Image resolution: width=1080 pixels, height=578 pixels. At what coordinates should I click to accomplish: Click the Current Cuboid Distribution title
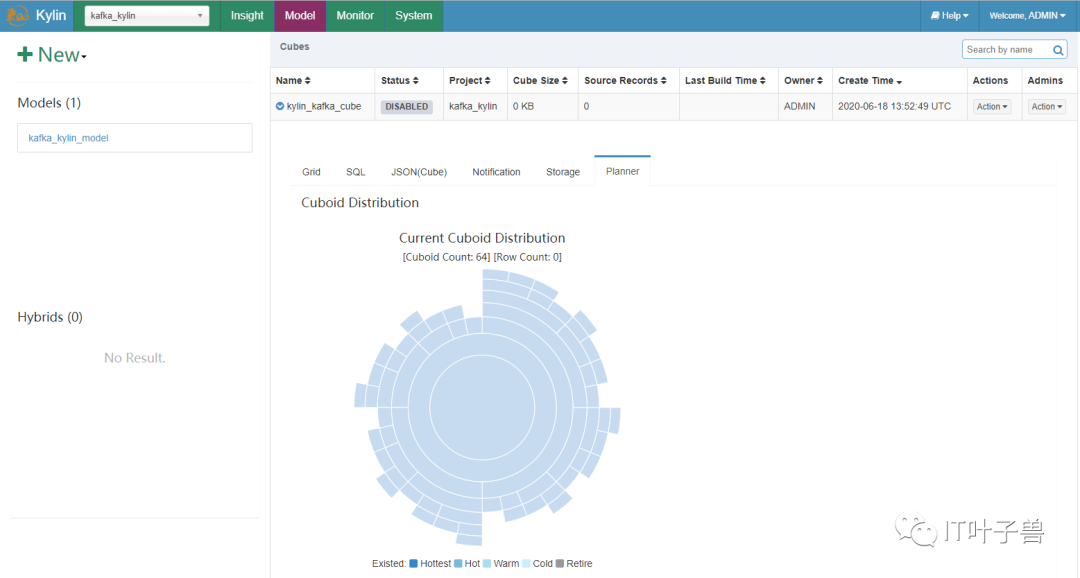click(x=482, y=238)
